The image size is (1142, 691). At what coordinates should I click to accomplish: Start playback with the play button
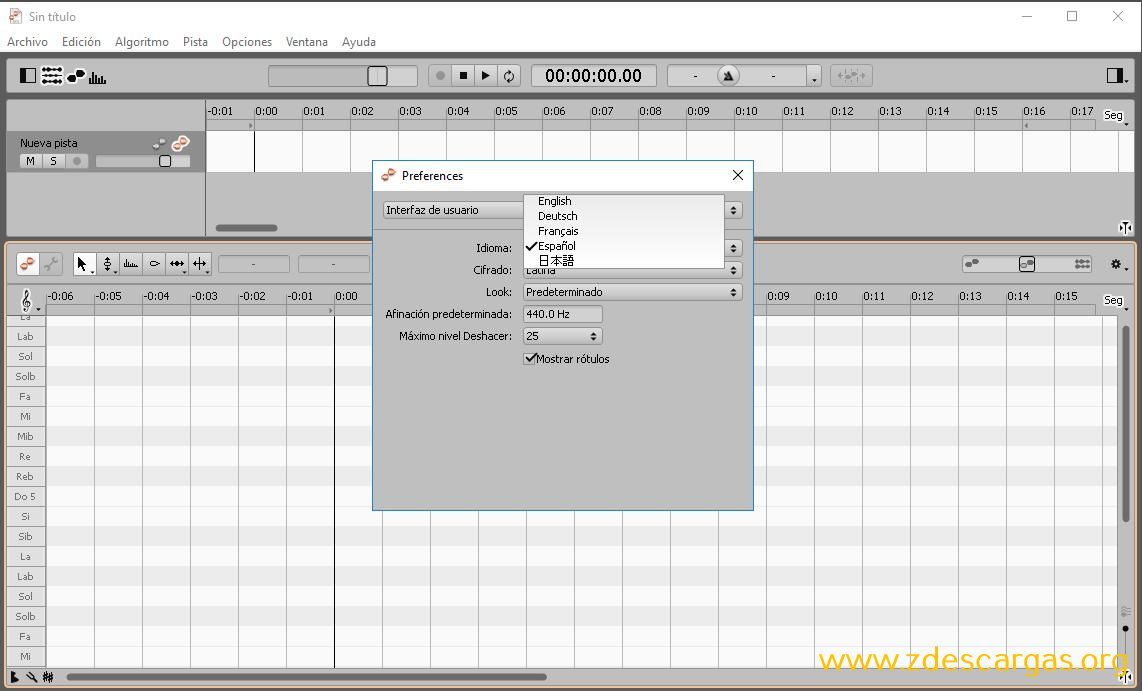click(486, 76)
